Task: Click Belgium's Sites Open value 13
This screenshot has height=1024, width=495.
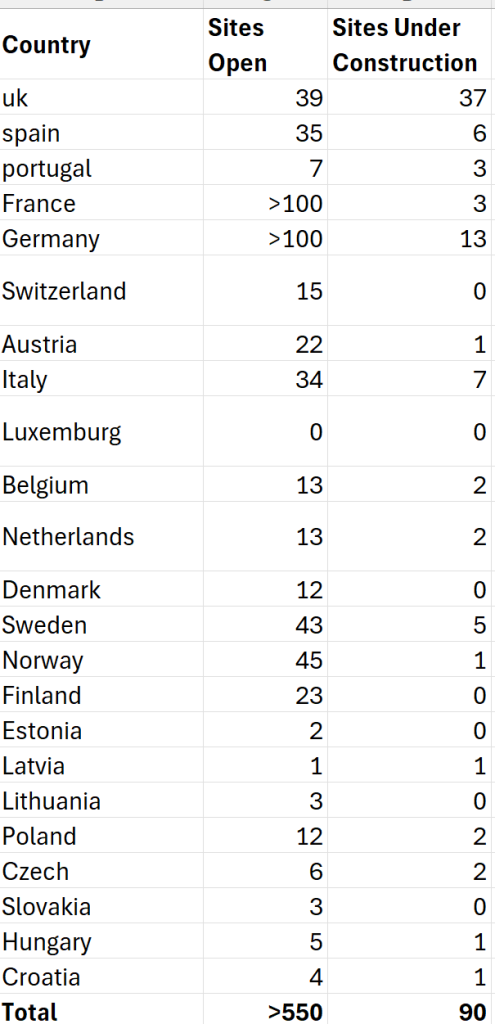Action: [x=265, y=485]
